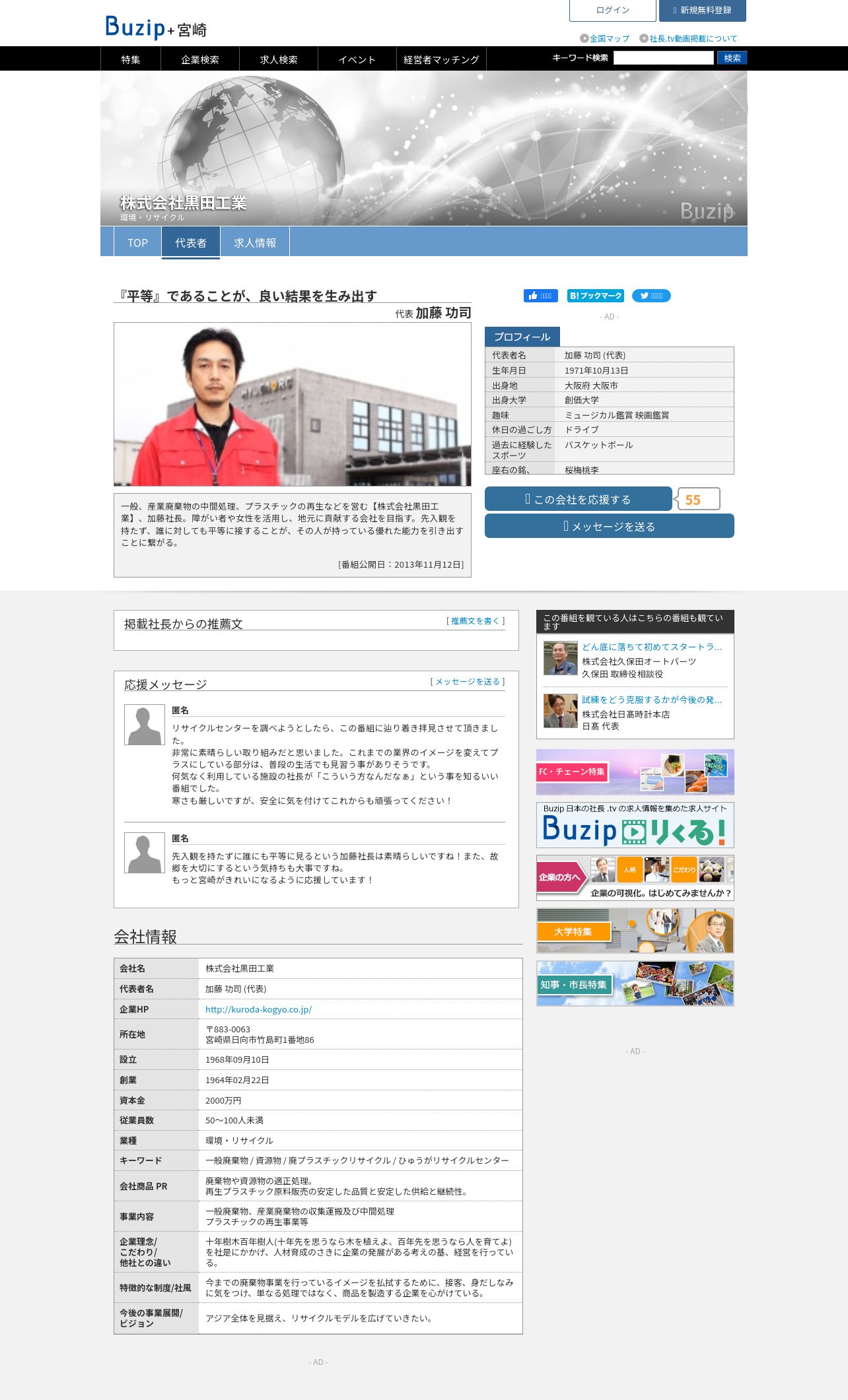Click 1964年02月22日 in the 創業 row
This screenshot has height=1400, width=848.
(x=237, y=1080)
